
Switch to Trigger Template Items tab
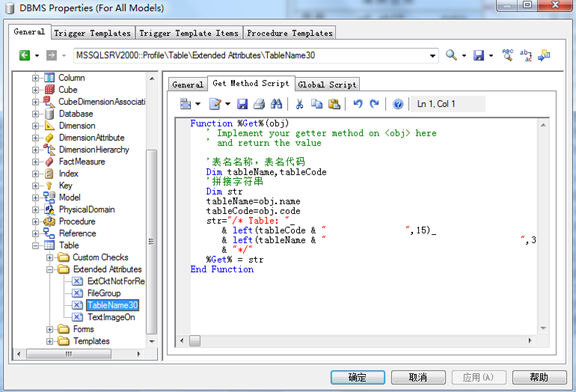click(x=189, y=33)
